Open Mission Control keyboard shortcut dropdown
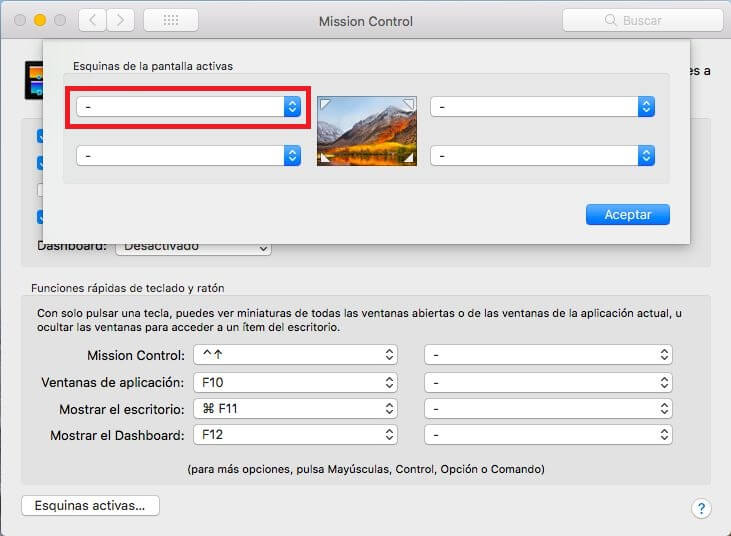731x536 pixels. (295, 355)
